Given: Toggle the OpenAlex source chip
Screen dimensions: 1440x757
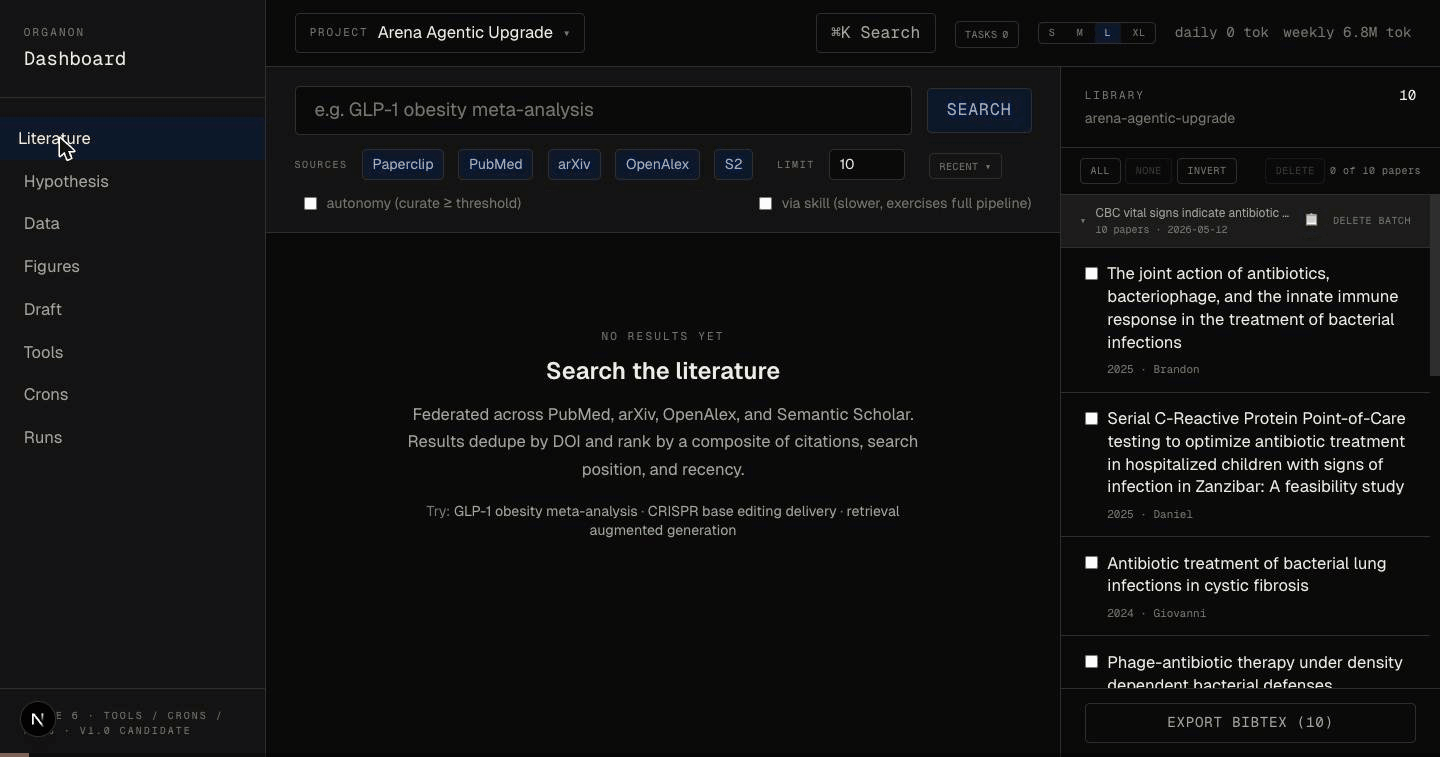Looking at the screenshot, I should click(657, 164).
